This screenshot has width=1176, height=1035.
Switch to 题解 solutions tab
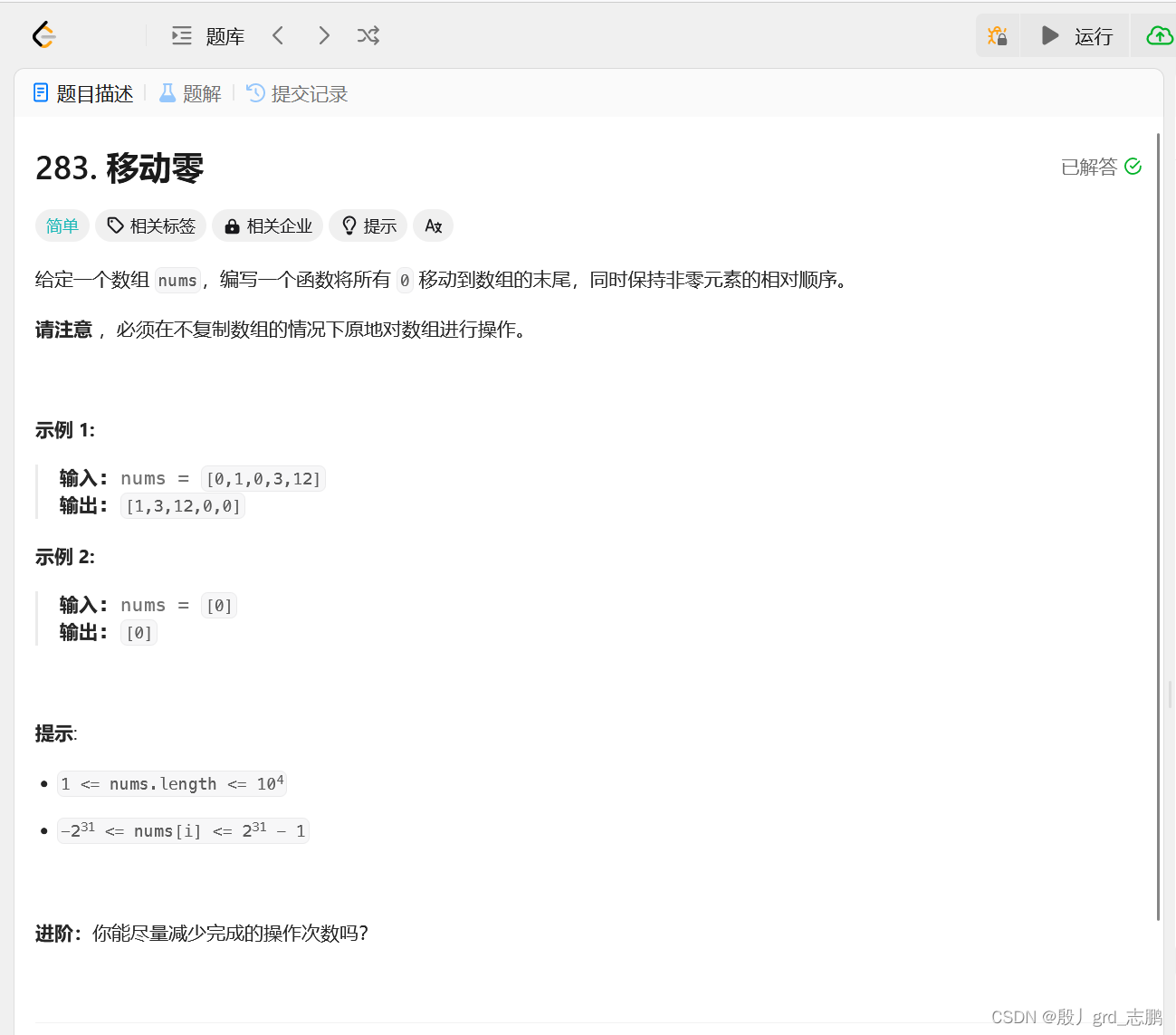(x=190, y=93)
